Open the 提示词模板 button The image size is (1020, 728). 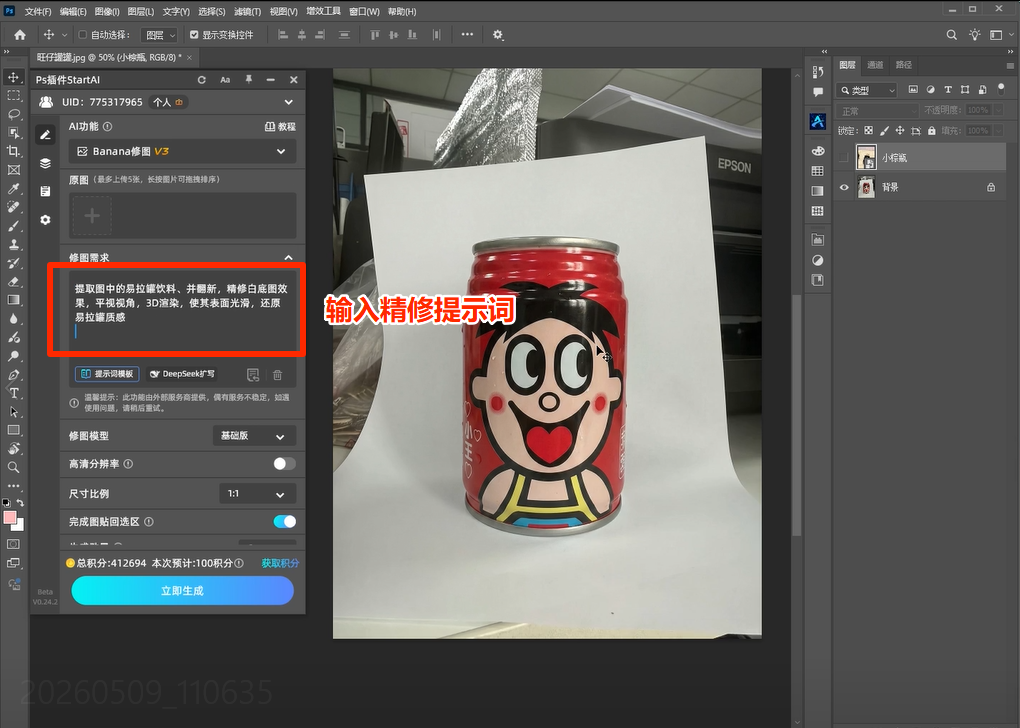tap(107, 374)
